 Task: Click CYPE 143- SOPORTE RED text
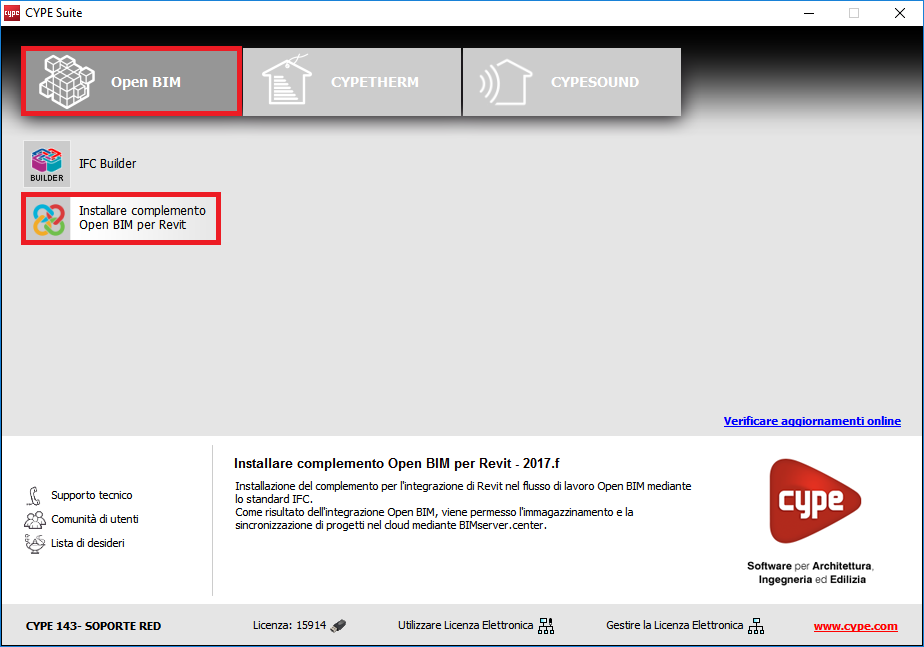tap(93, 626)
